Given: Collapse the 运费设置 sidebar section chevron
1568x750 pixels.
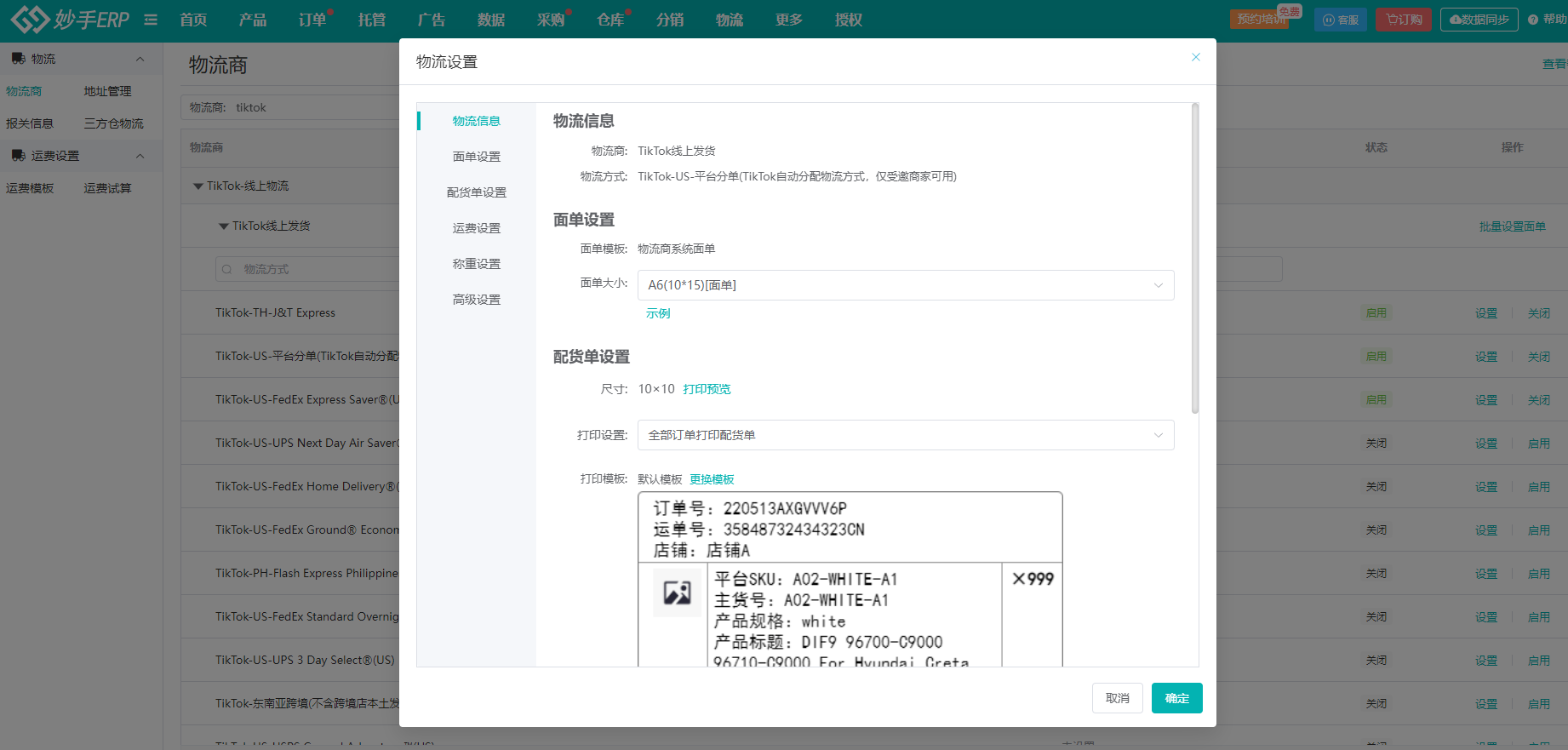Looking at the screenshot, I should pyautogui.click(x=140, y=156).
